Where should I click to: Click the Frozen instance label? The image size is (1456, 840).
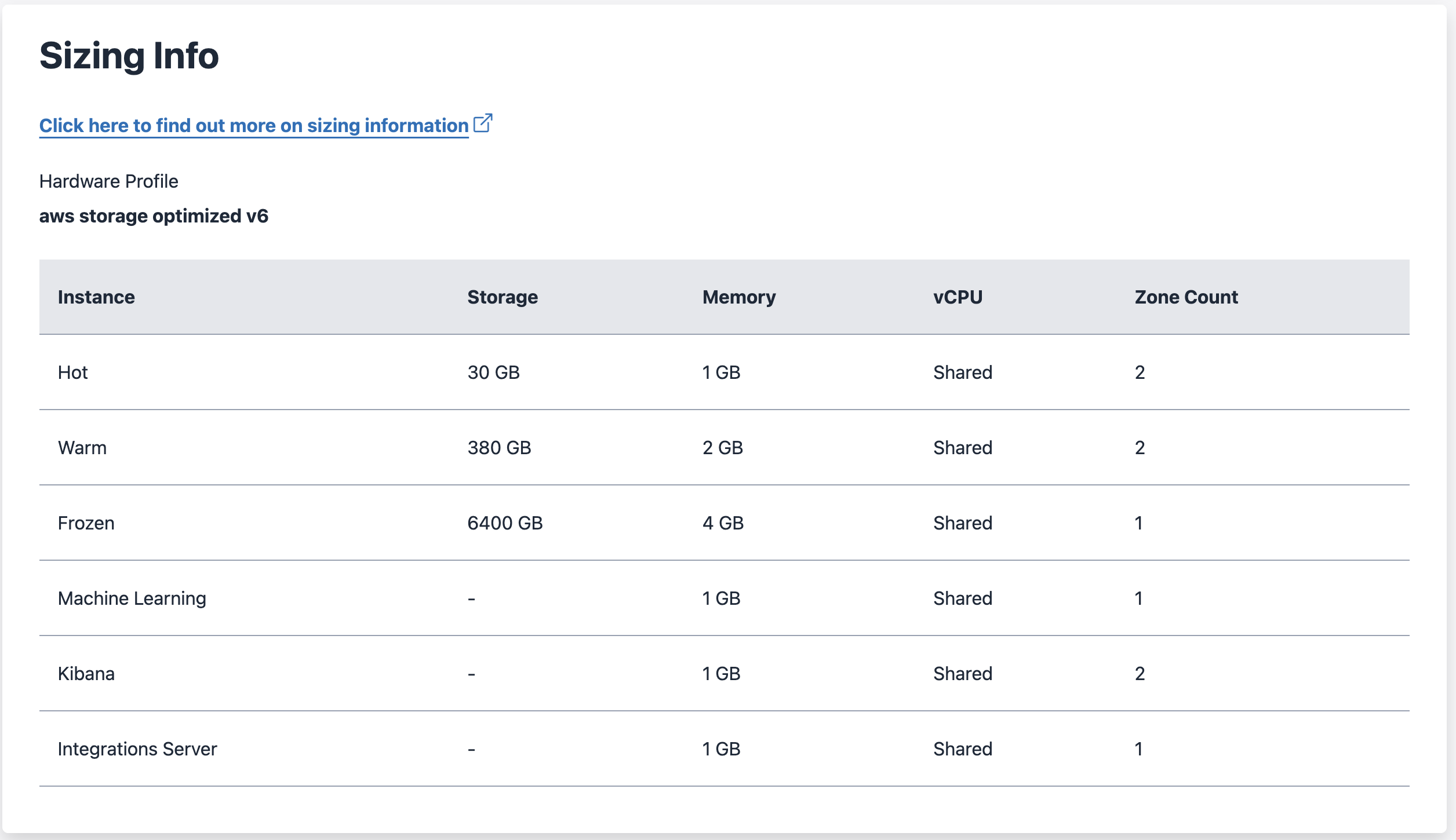click(86, 523)
